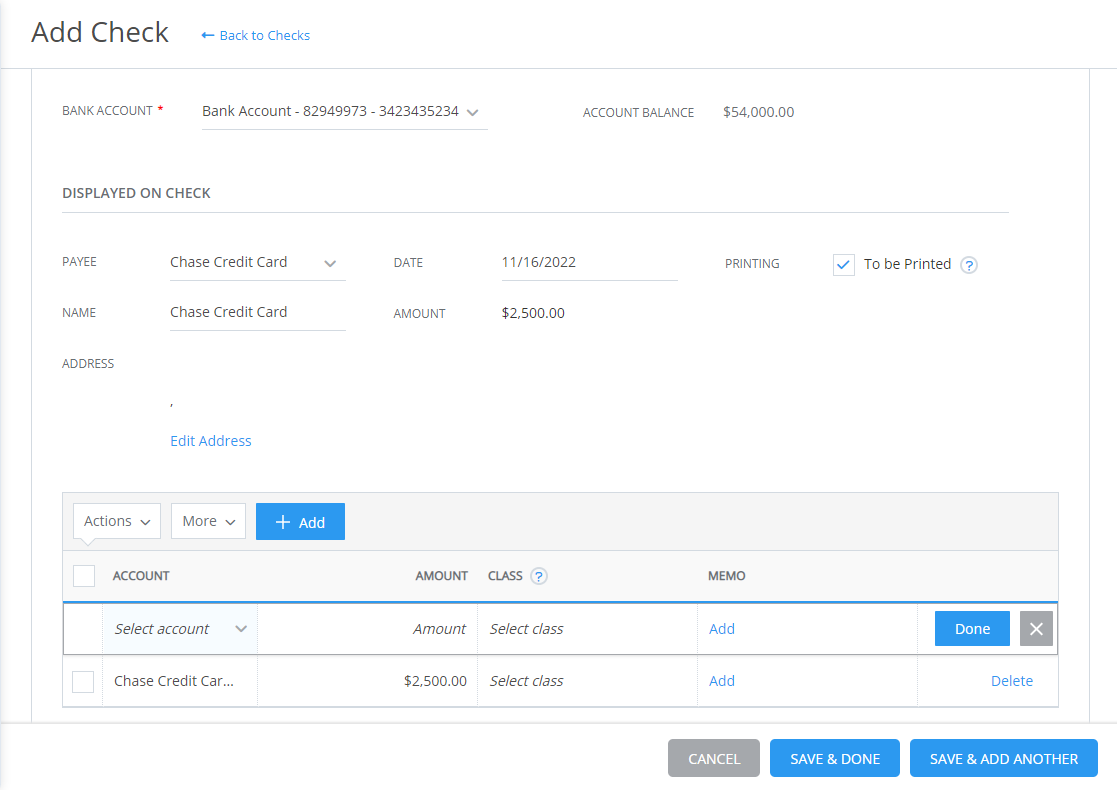
Task: Navigate using Back to Checks
Action: [264, 35]
